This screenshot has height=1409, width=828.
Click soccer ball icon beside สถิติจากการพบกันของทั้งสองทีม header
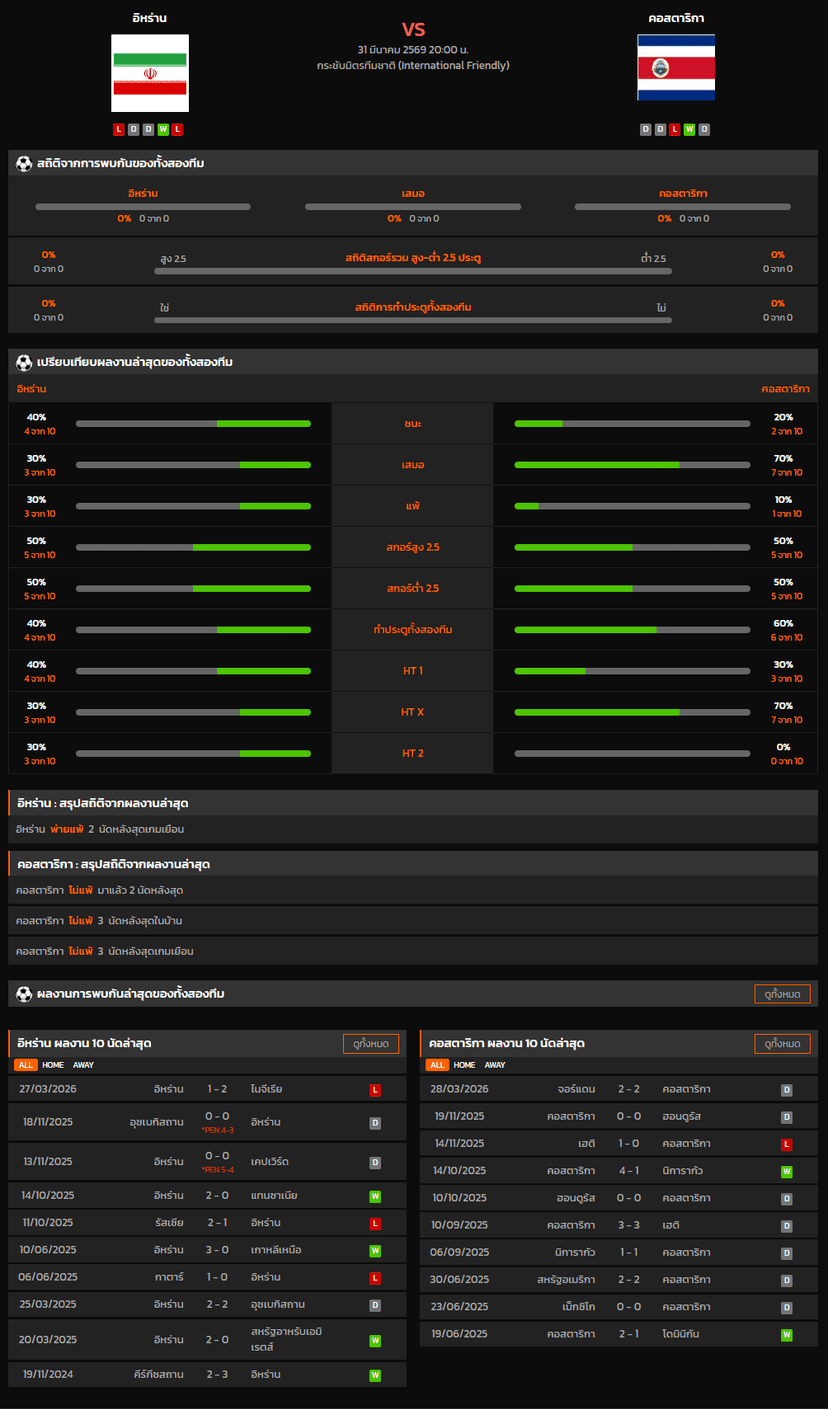tap(24, 163)
